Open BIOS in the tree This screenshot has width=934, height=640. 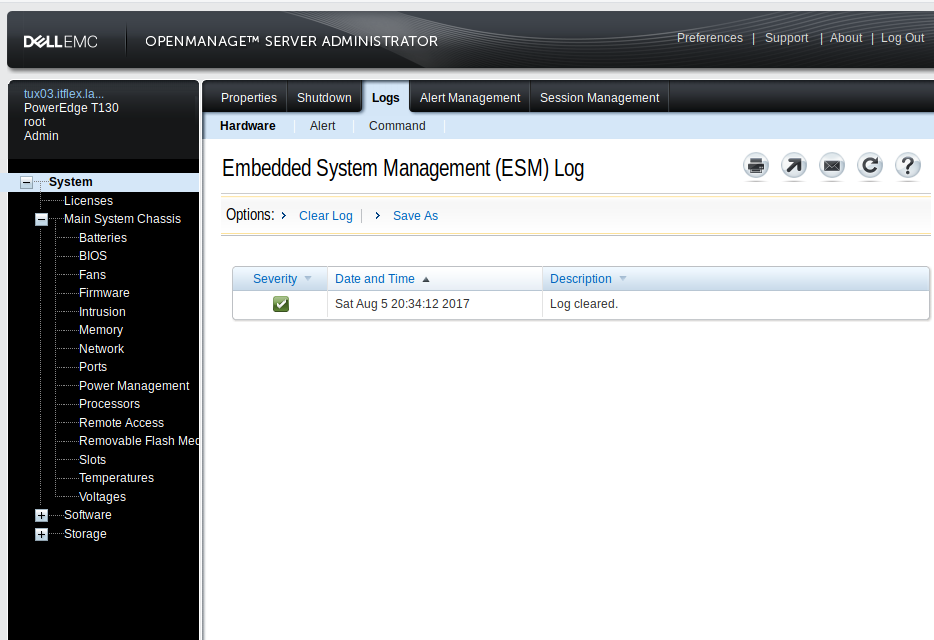click(x=93, y=256)
